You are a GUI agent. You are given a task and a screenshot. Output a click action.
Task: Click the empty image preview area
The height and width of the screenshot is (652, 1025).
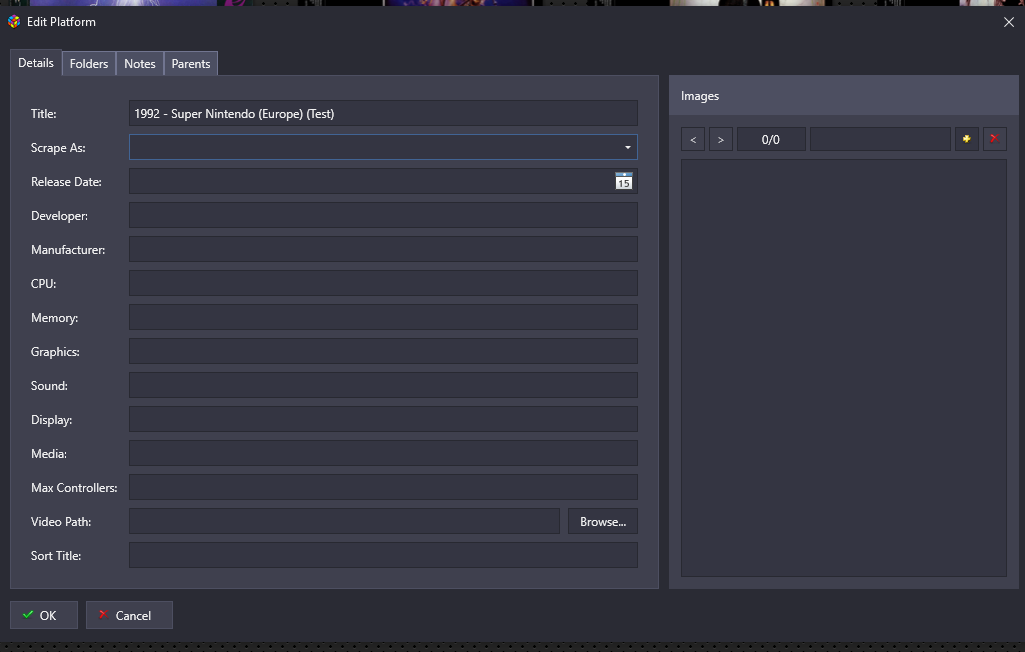843,368
